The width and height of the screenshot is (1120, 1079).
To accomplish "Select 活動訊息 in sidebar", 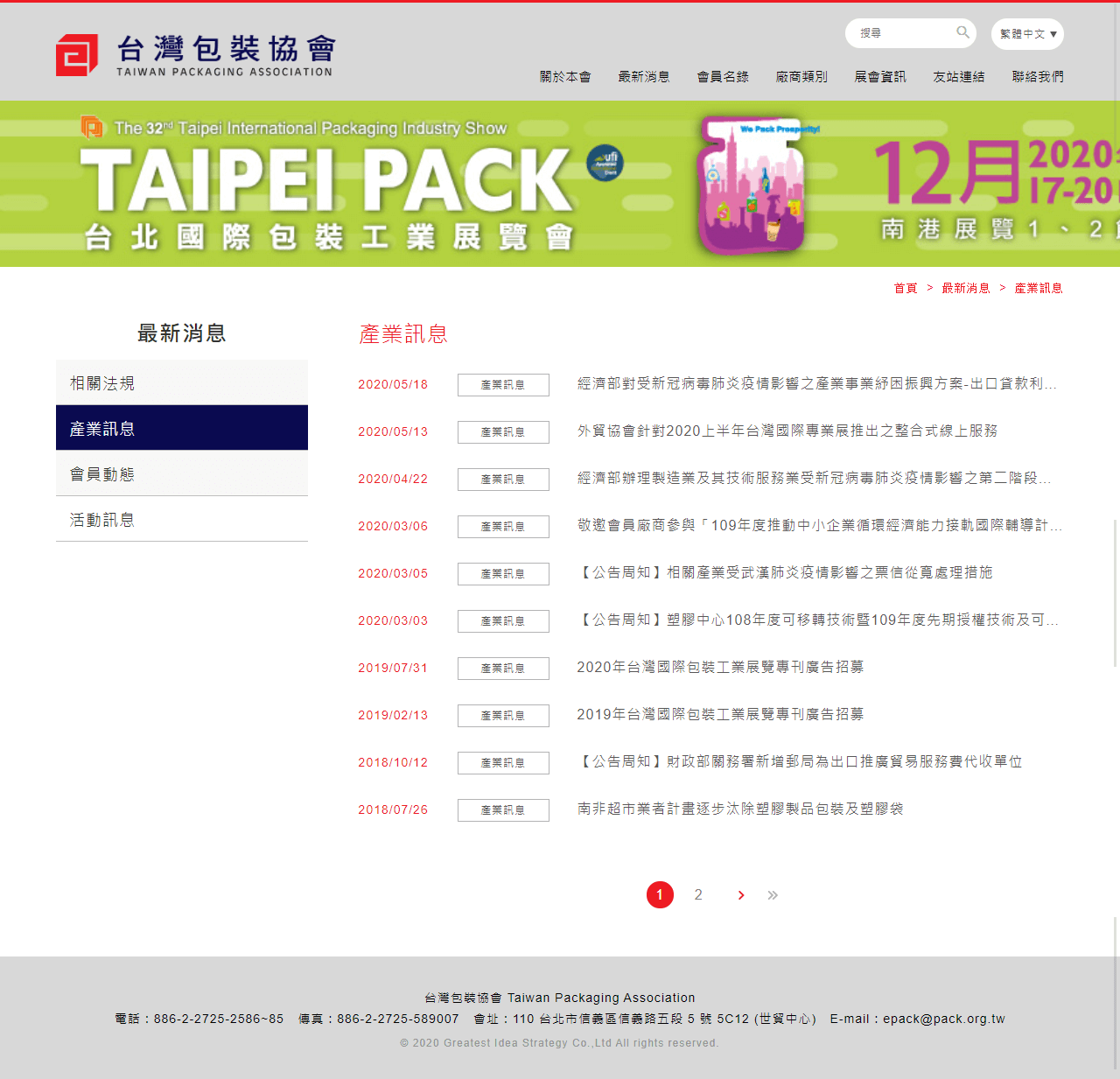I will [x=182, y=519].
